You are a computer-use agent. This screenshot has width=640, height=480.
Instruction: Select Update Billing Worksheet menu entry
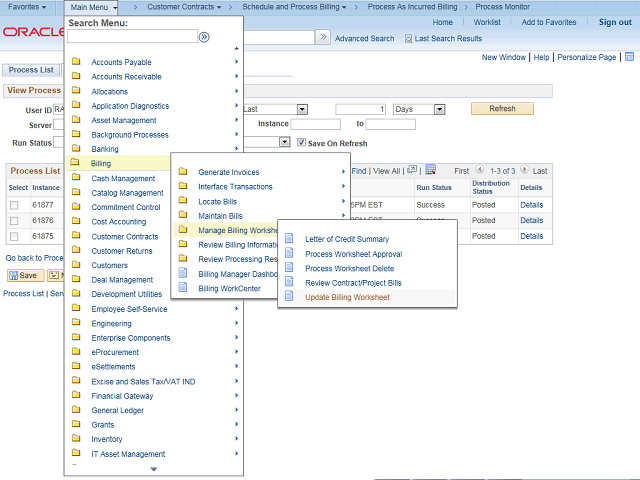(x=347, y=298)
